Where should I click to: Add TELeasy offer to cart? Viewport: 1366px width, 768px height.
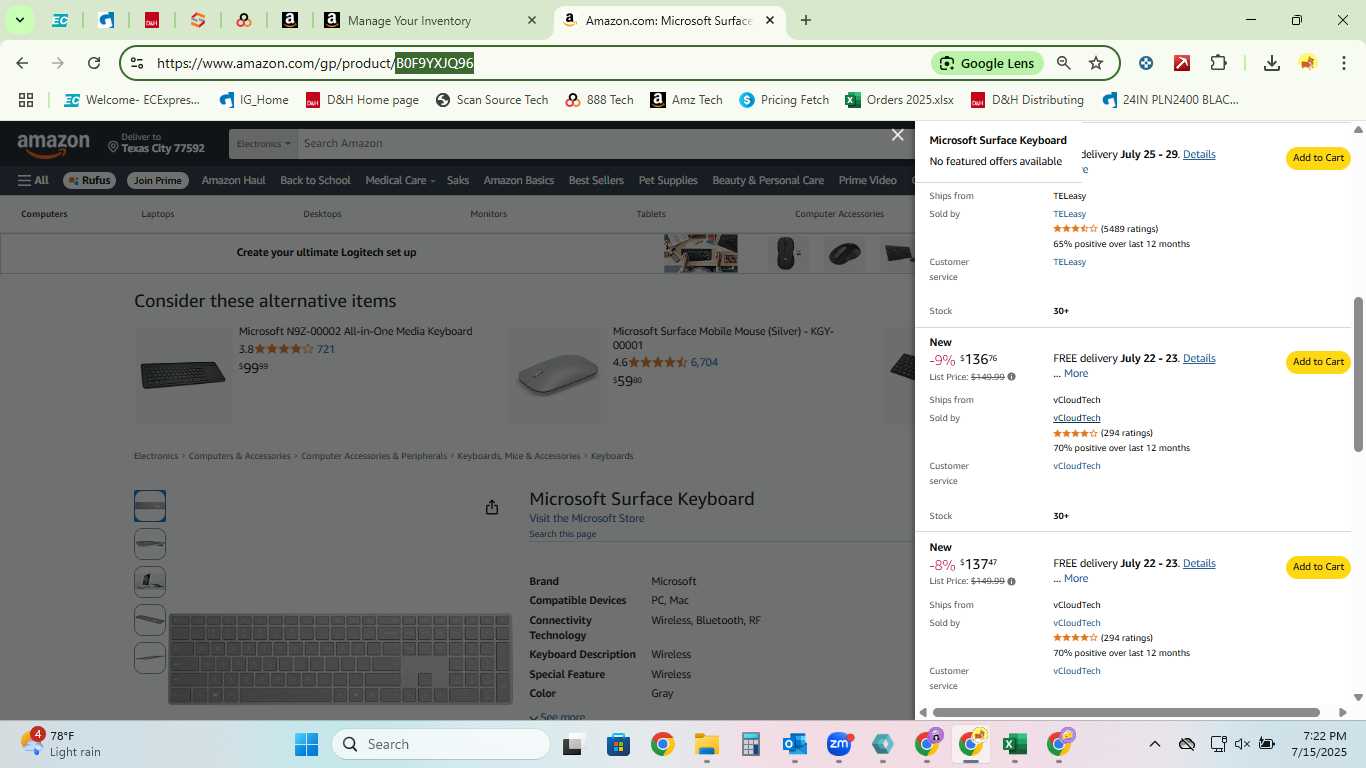(1317, 158)
